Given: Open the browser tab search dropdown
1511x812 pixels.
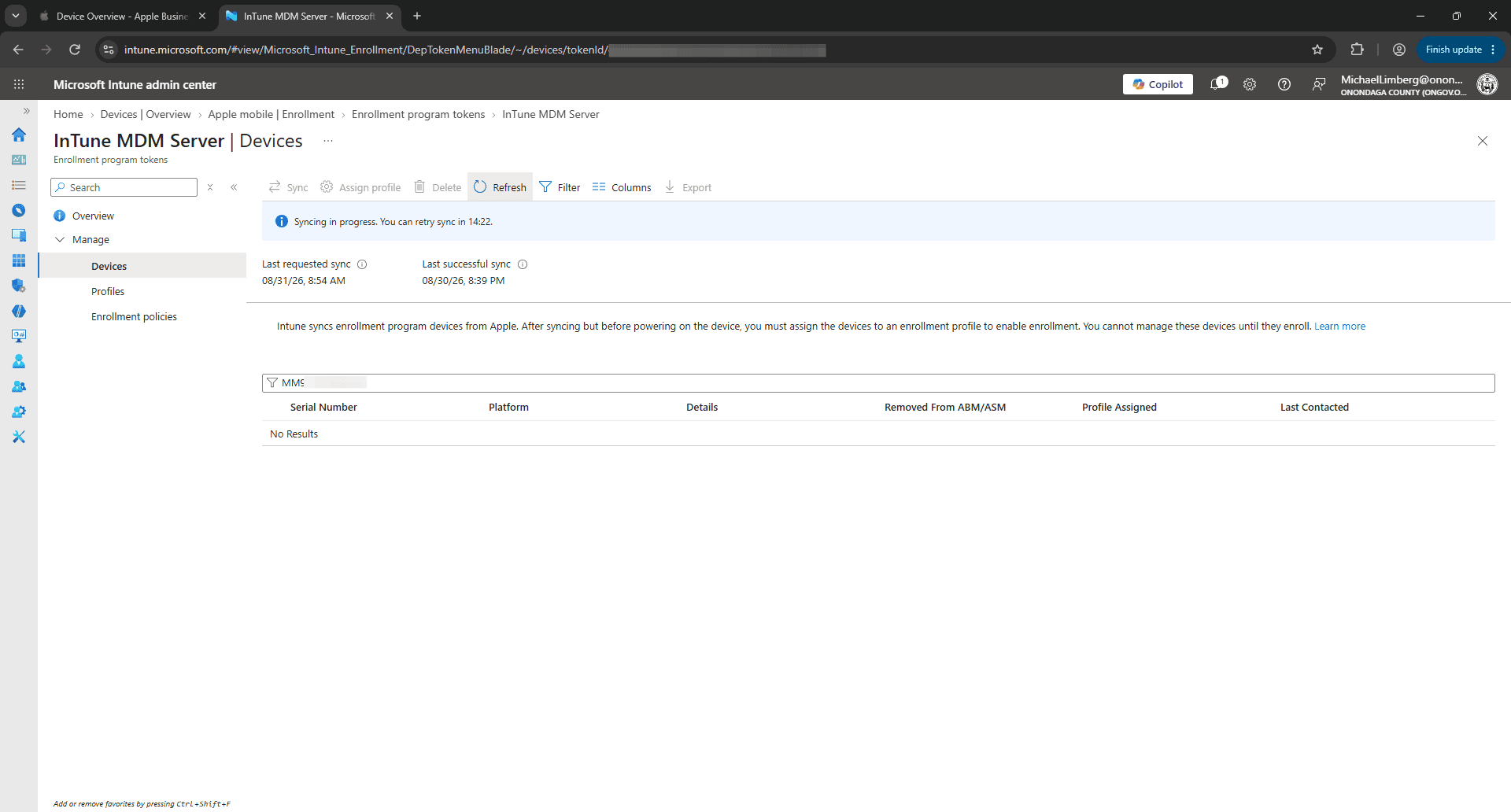Looking at the screenshot, I should 15,16.
